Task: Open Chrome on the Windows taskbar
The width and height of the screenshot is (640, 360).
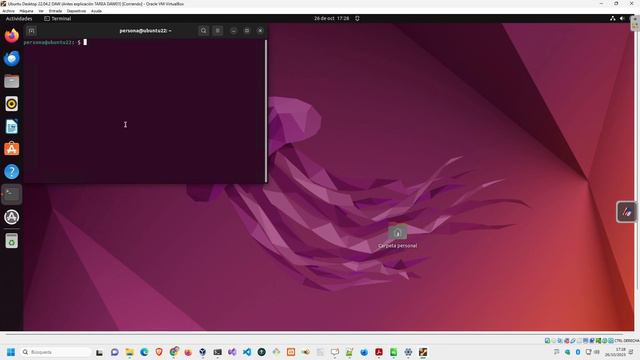Action: tap(174, 352)
